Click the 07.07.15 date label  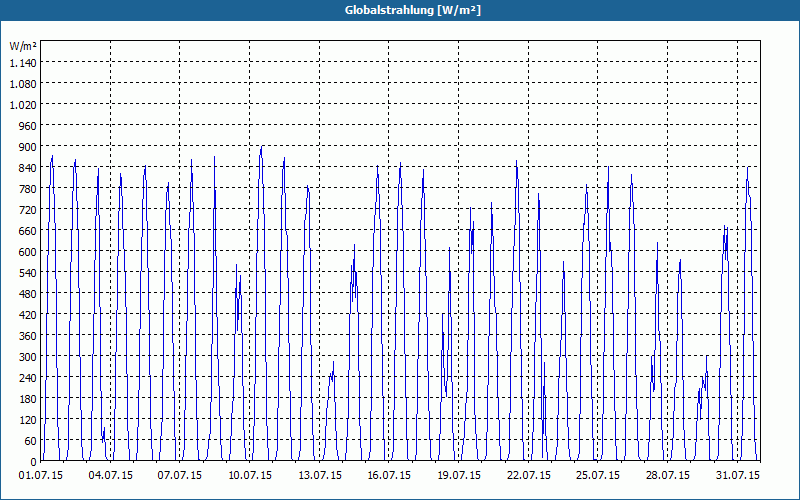[x=180, y=476]
